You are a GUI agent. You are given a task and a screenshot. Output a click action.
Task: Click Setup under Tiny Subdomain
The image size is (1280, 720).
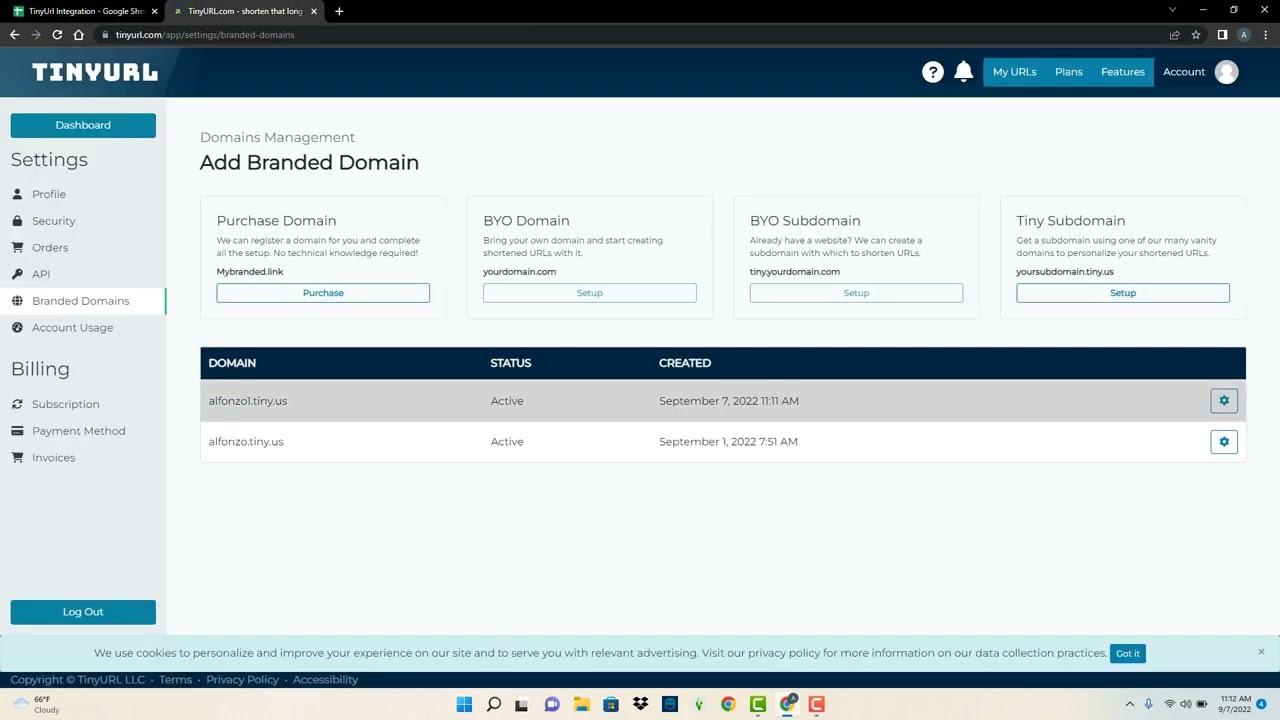point(1123,293)
